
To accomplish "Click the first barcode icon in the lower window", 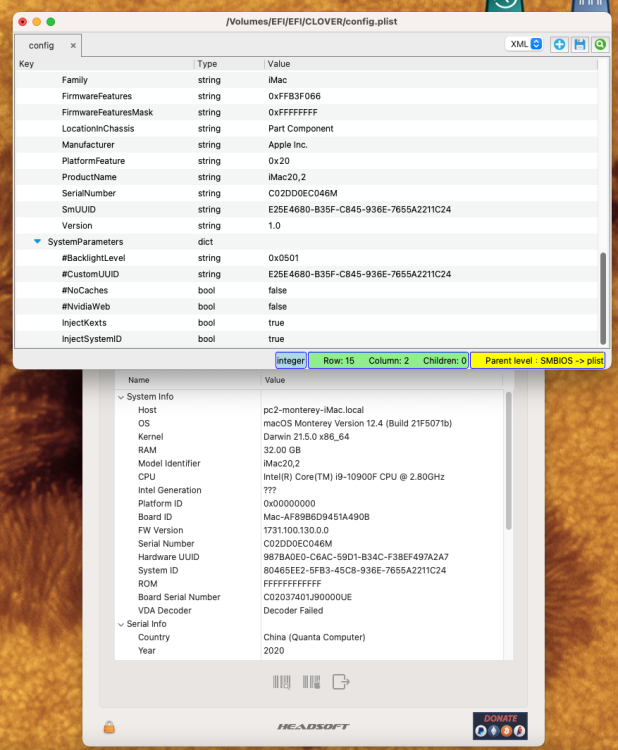I will point(282,682).
